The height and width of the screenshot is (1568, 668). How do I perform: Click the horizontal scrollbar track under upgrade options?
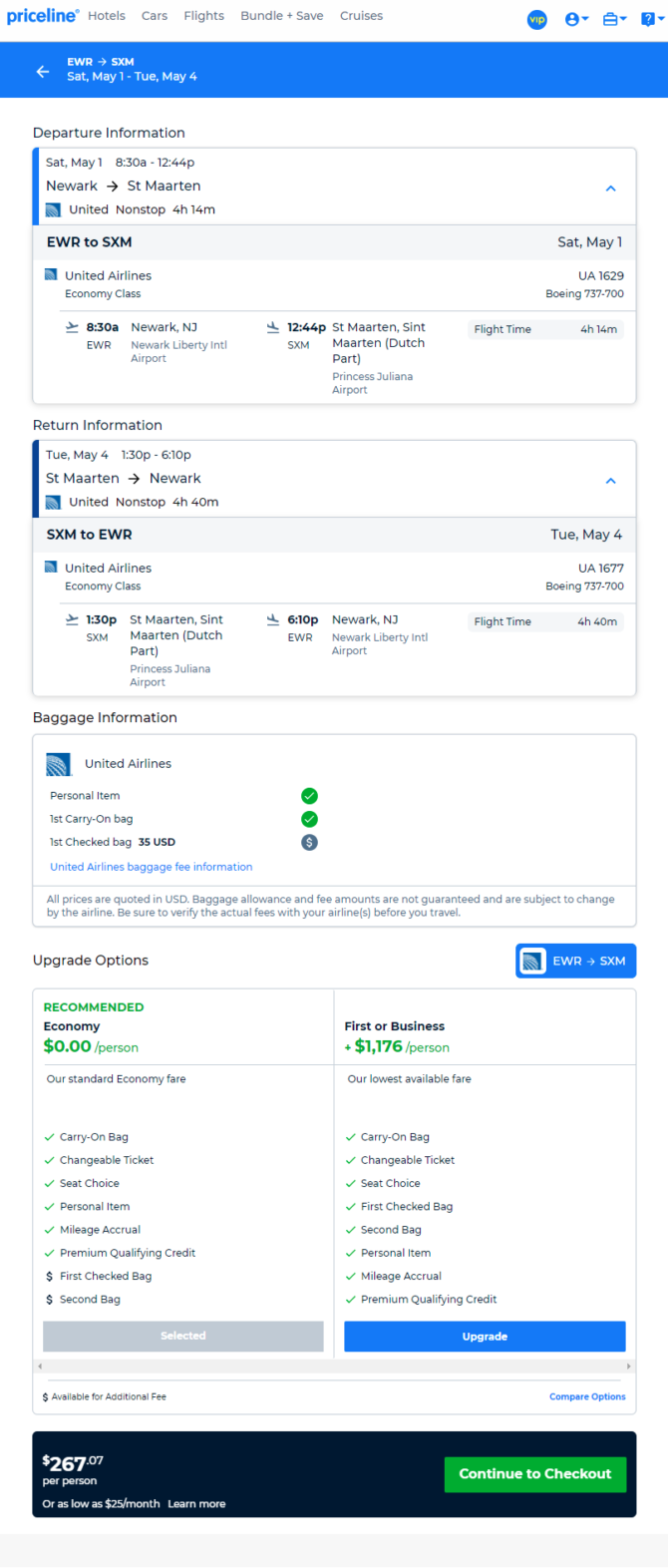(x=334, y=1366)
